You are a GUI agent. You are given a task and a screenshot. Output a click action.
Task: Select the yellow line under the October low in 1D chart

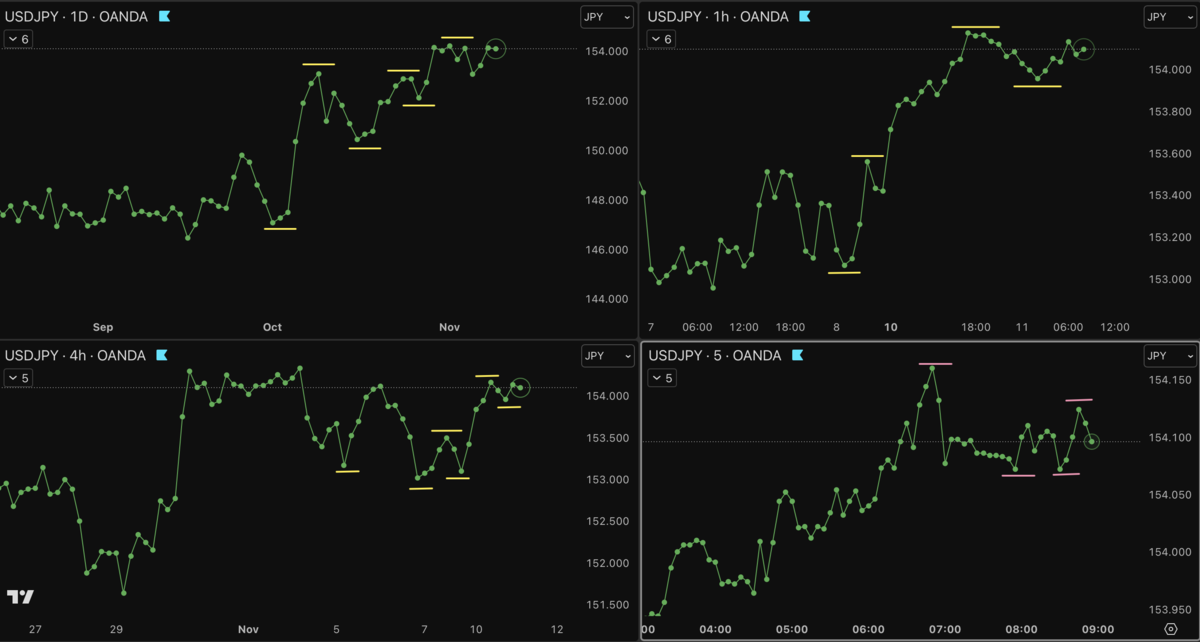pyautogui.click(x=280, y=229)
